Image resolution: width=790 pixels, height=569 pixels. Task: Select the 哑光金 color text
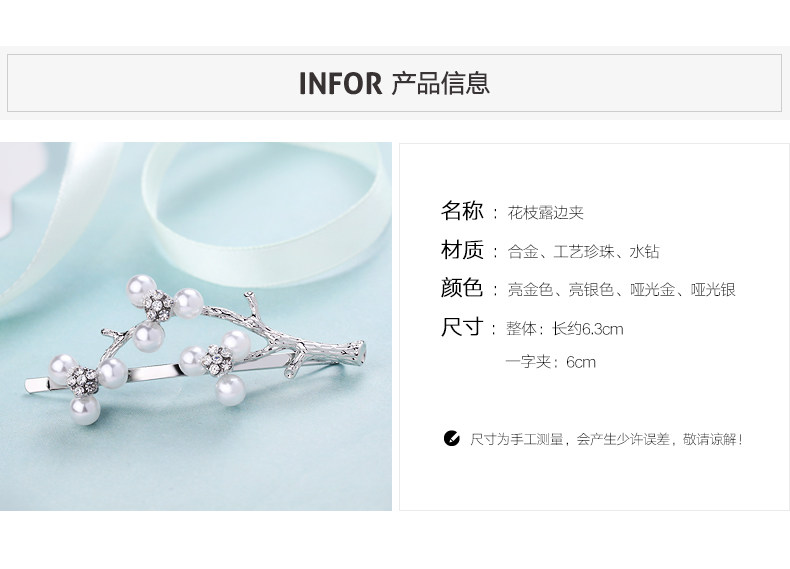(x=652, y=290)
